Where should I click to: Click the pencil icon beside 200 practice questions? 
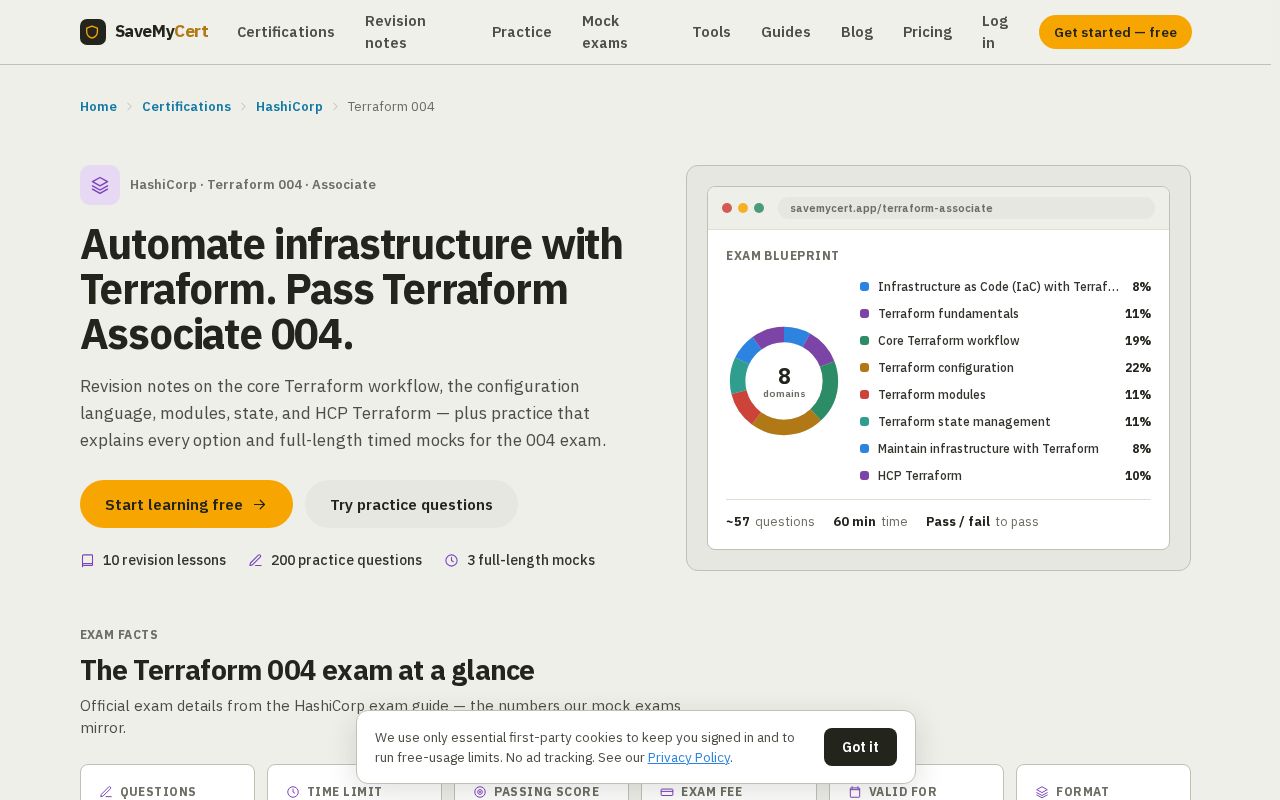(x=255, y=560)
